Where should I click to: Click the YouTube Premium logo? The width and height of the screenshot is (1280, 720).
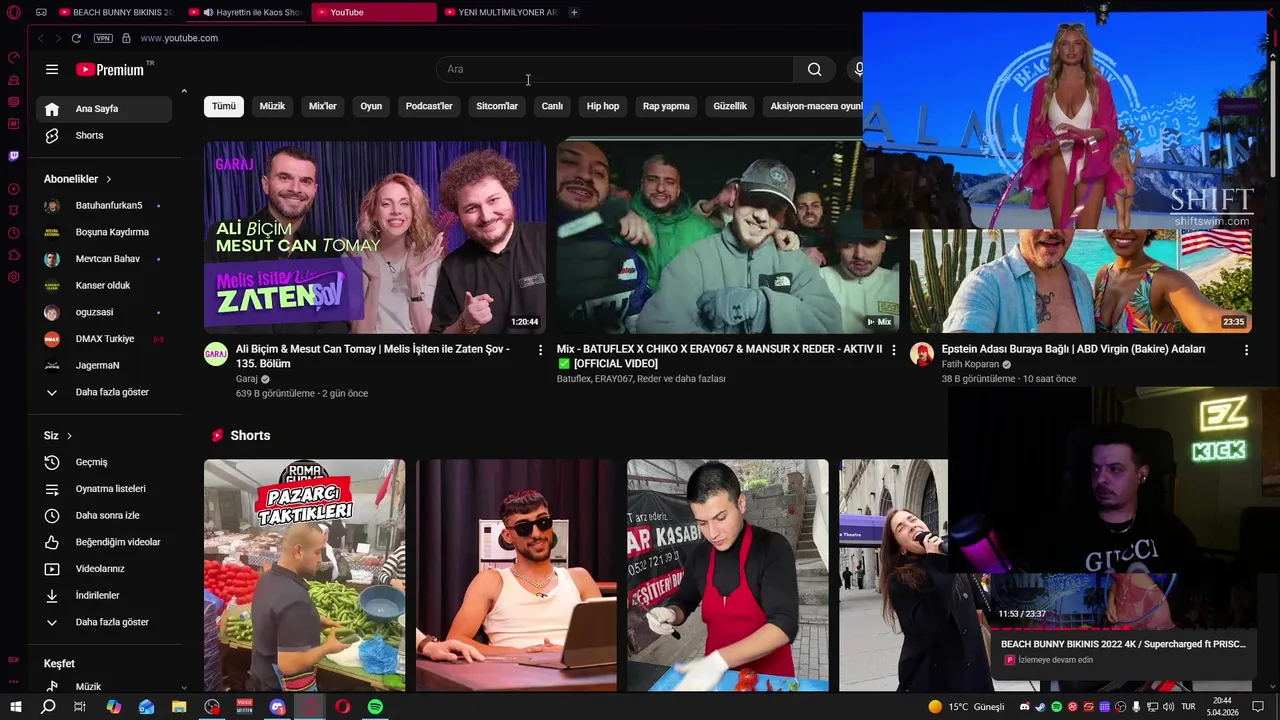pos(110,69)
